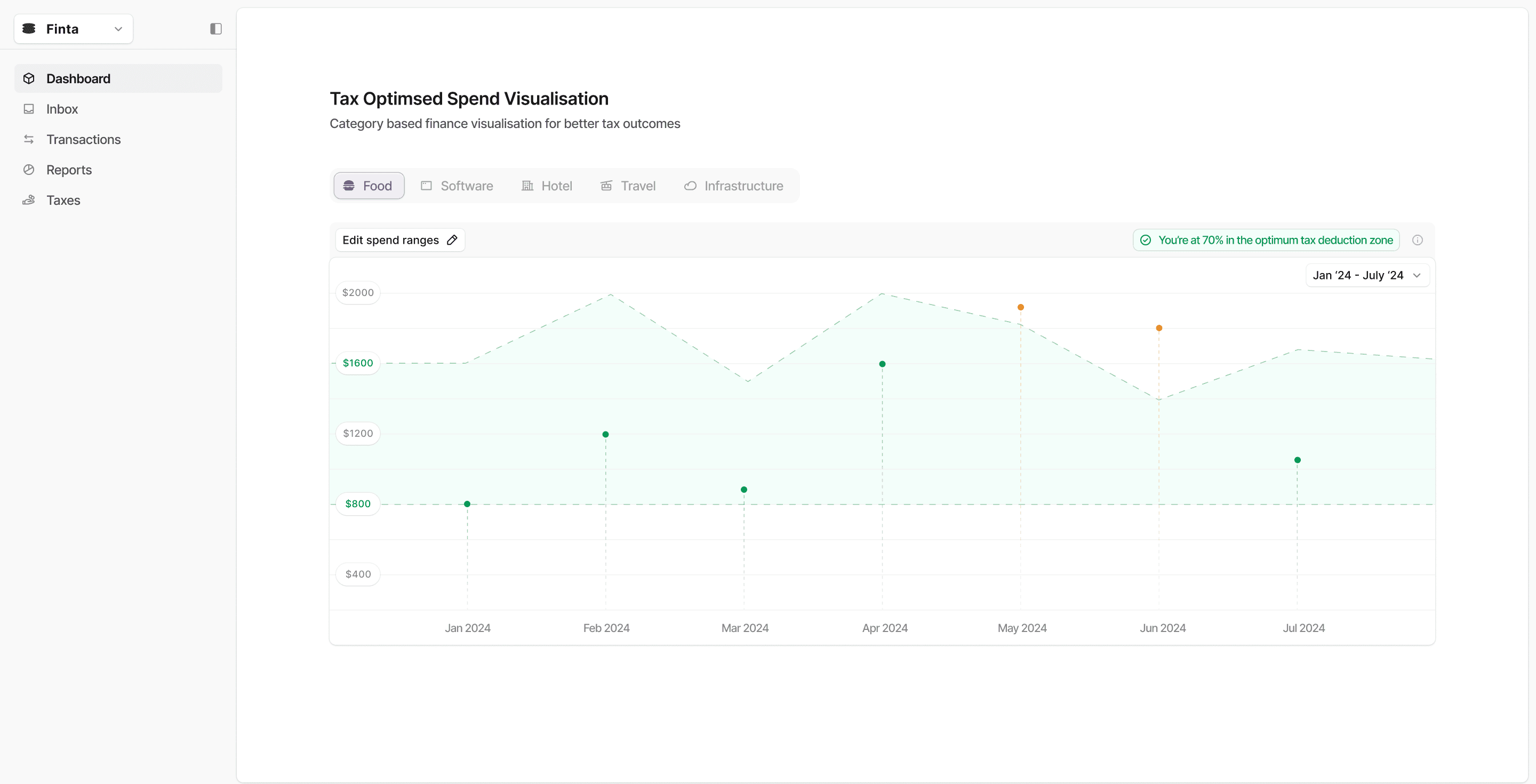The image size is (1536, 784).
Task: Click the Taxes hand-coins icon
Action: pyautogui.click(x=29, y=201)
